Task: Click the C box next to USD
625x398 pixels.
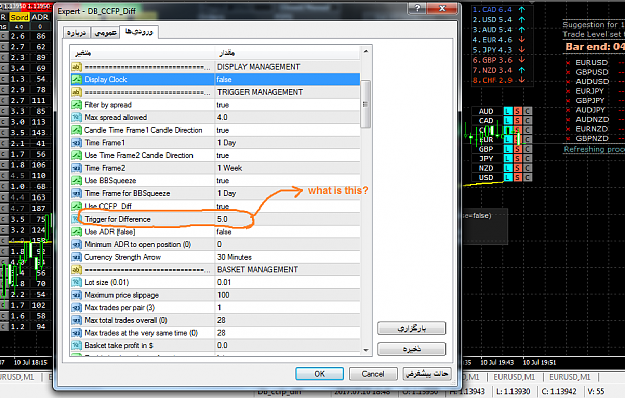Action: pos(527,178)
